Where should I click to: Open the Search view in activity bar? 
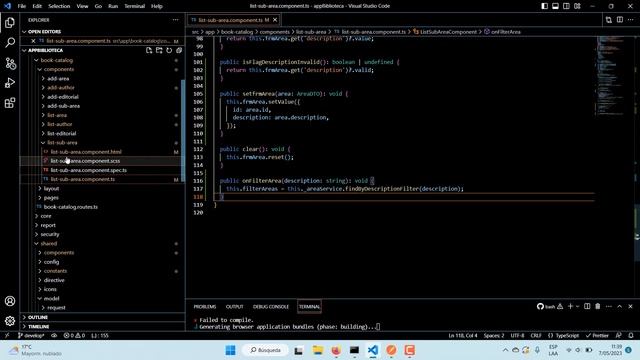(10, 42)
